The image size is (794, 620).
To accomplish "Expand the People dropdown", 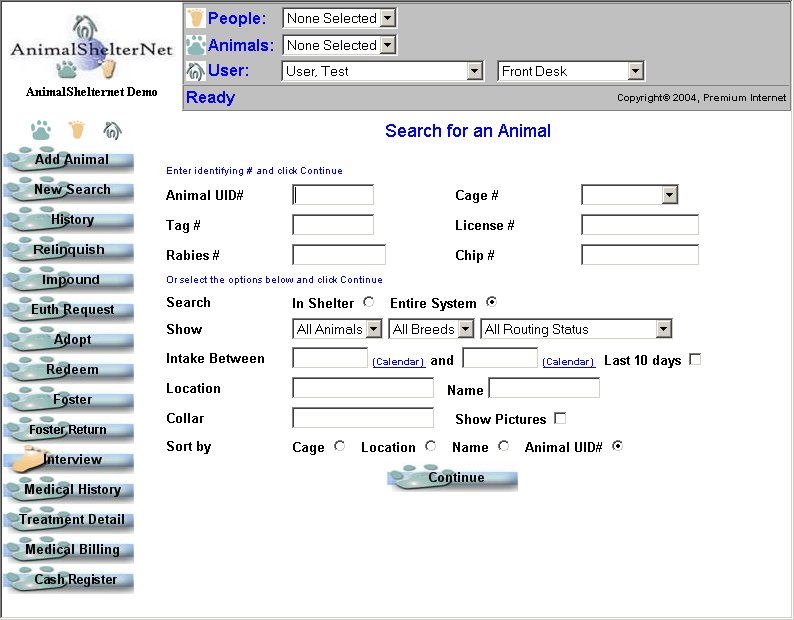I will [x=339, y=18].
